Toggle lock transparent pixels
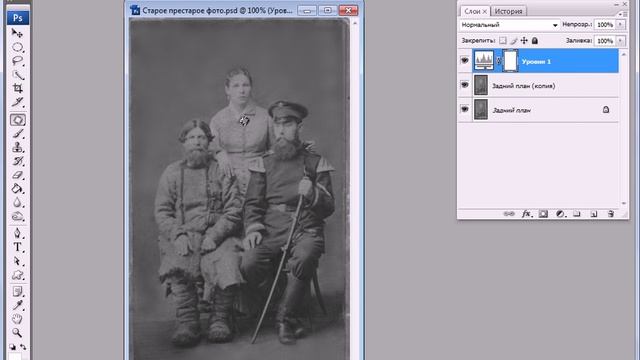This screenshot has width=640, height=360. (503, 40)
